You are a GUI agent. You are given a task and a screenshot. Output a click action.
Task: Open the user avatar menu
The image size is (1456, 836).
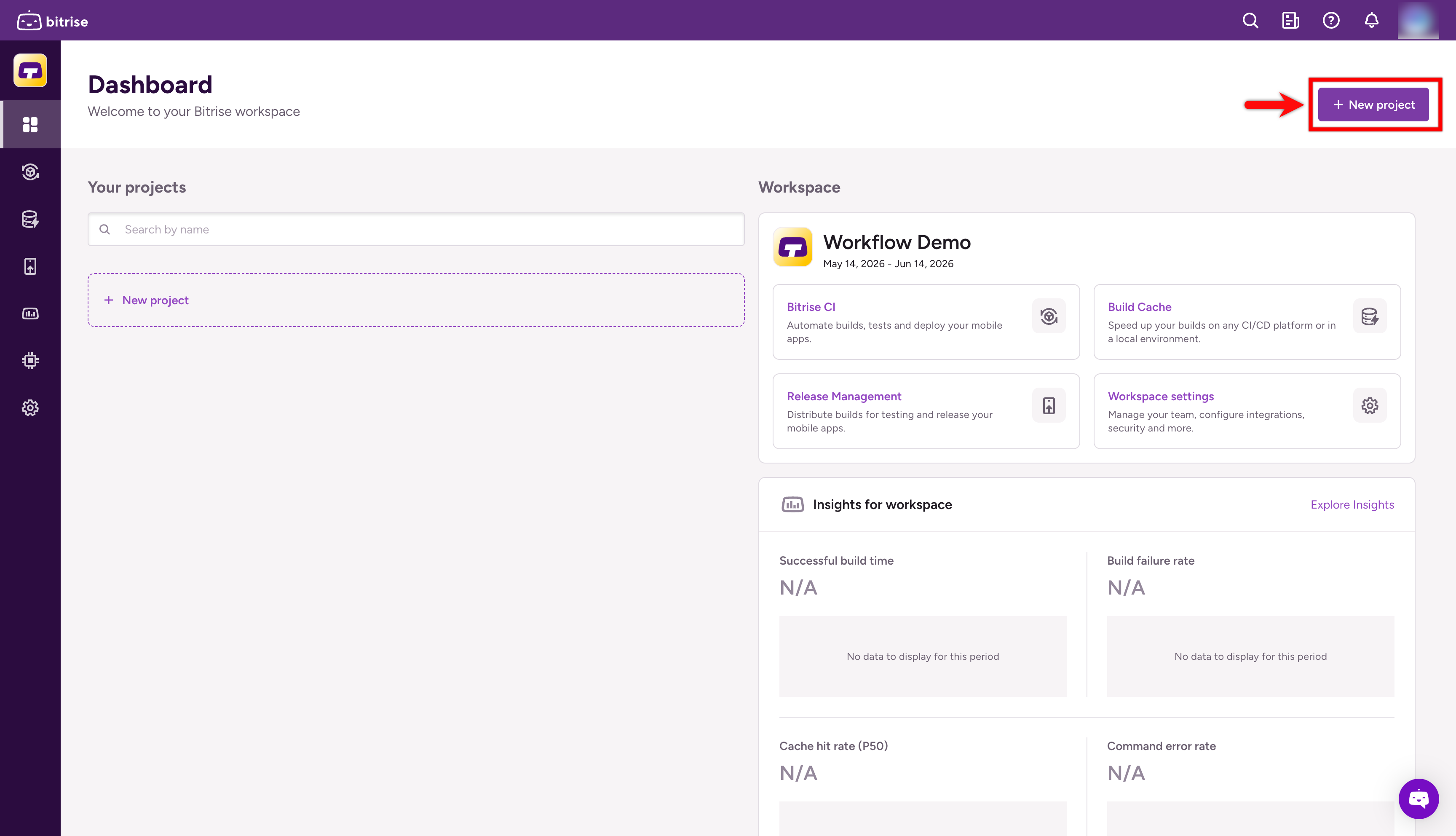tap(1418, 20)
